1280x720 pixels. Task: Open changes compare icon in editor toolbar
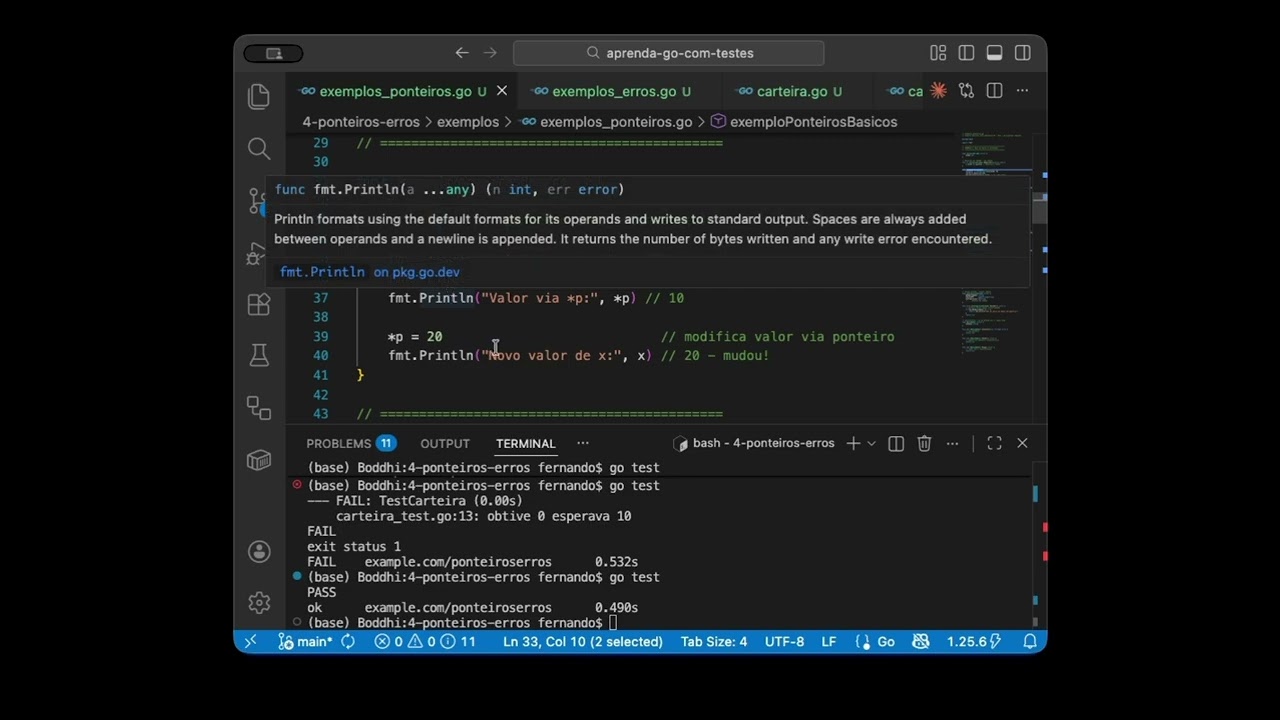click(966, 91)
